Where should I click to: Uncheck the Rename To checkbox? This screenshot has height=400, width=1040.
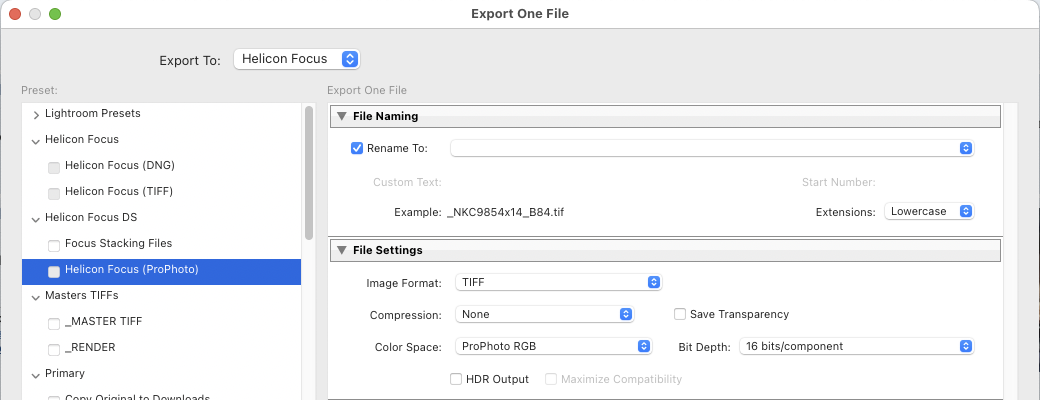click(357, 148)
